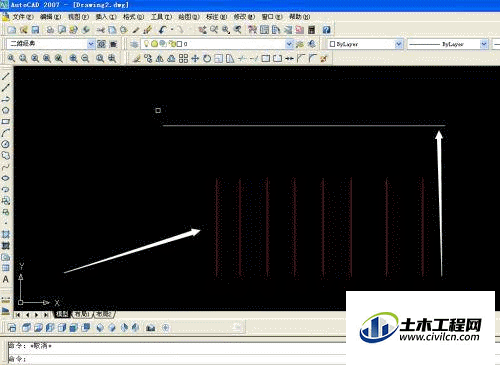This screenshot has height=365, width=500.
Task: Select the Table tool
Action: tap(6, 268)
